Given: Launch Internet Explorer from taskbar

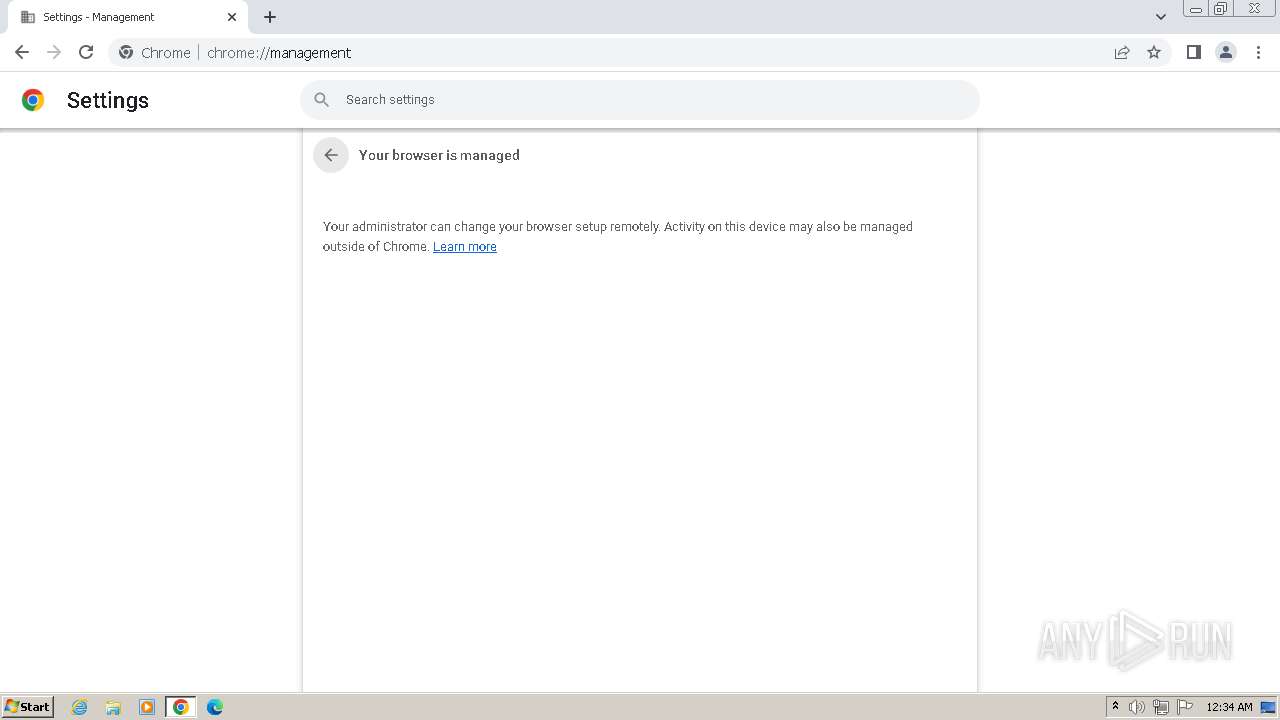Looking at the screenshot, I should (80, 707).
